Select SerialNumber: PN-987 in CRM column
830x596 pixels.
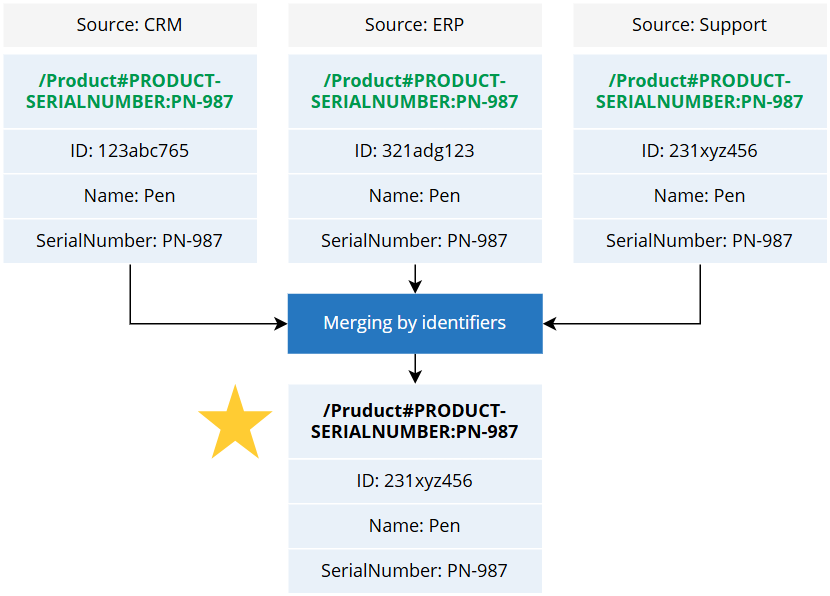click(130, 241)
